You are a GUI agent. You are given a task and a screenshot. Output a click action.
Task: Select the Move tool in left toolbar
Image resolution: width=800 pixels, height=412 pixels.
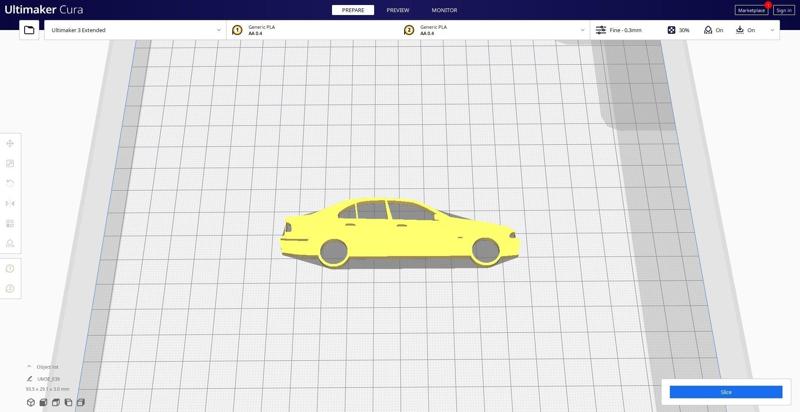pyautogui.click(x=10, y=143)
